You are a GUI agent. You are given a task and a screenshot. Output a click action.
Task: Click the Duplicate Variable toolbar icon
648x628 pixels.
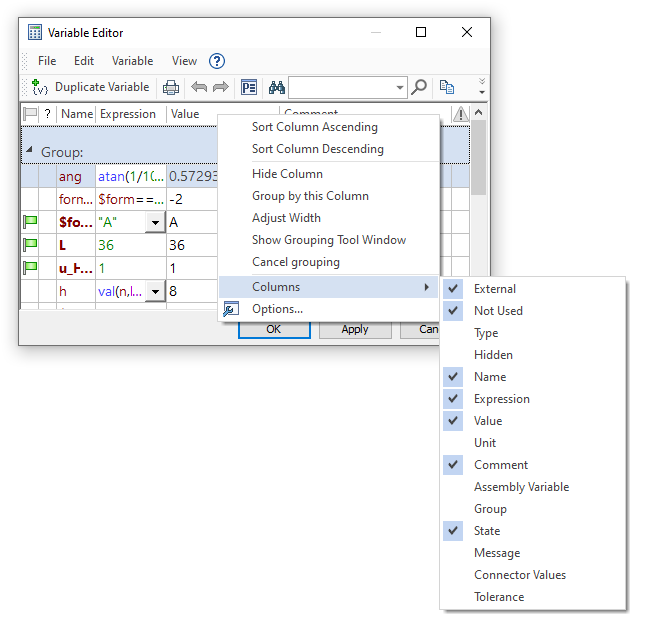point(40,87)
